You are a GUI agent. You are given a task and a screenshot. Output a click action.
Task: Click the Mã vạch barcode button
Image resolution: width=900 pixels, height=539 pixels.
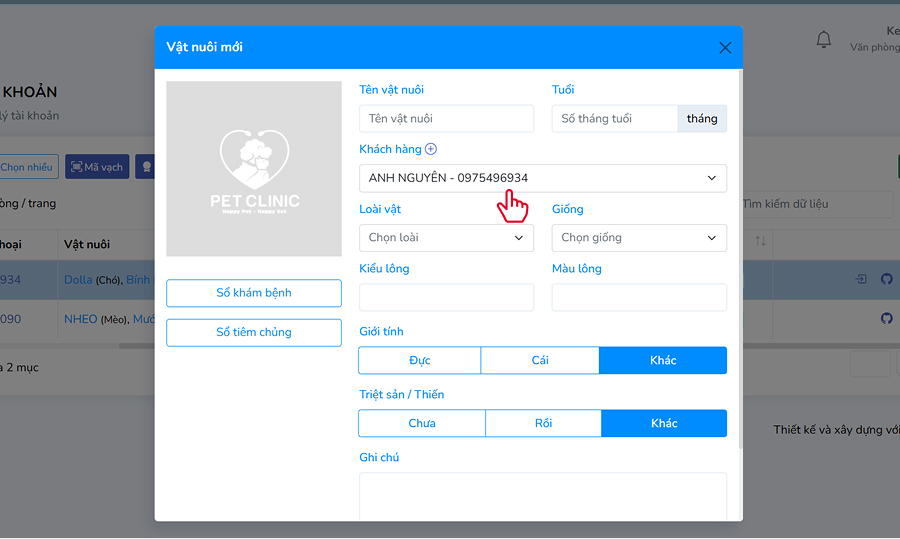(96, 167)
